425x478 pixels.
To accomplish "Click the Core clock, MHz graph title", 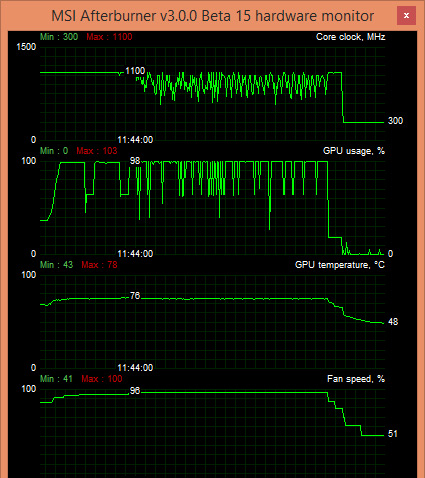I will [x=350, y=37].
